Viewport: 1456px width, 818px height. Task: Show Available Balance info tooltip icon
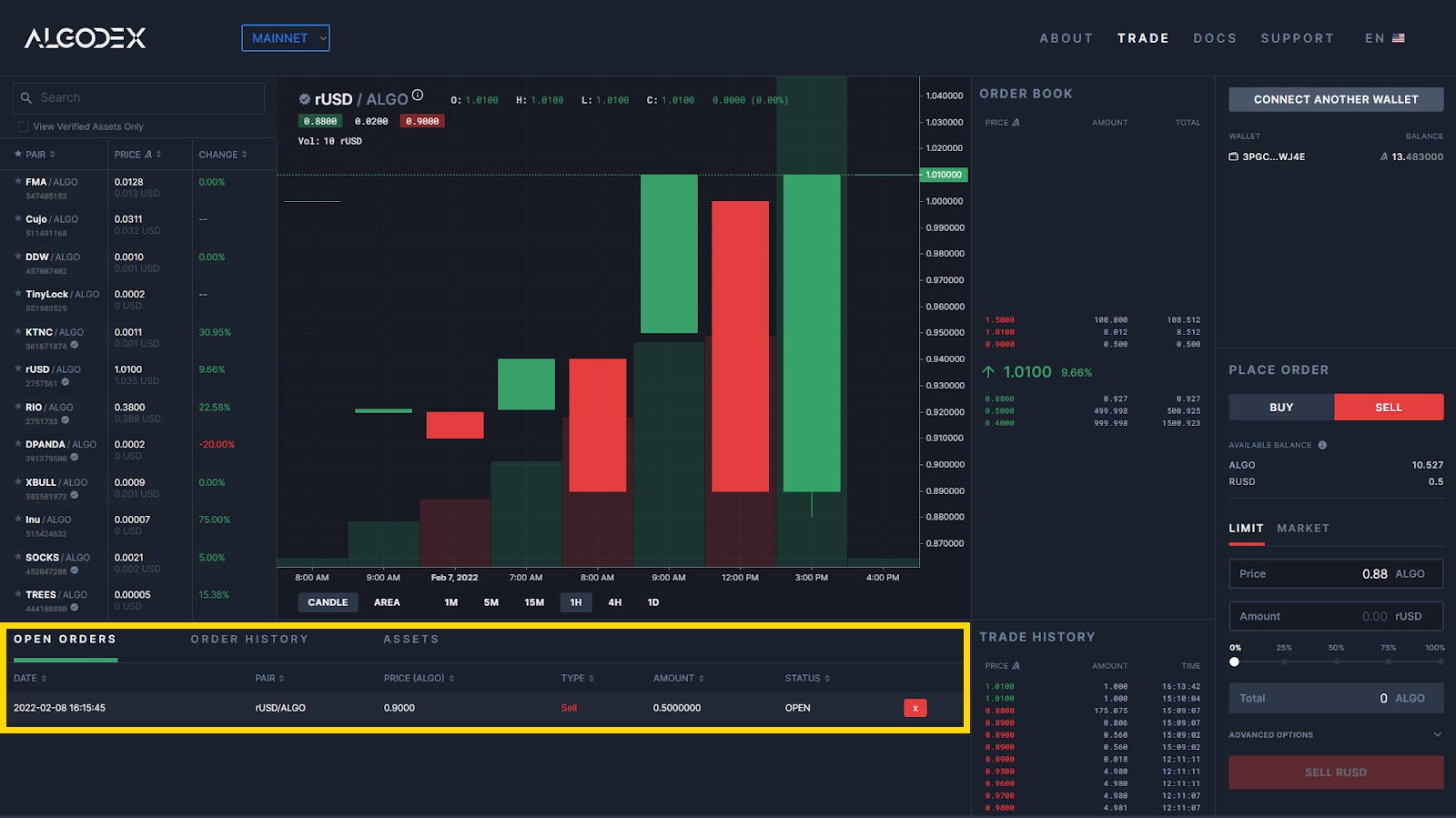coord(1322,445)
